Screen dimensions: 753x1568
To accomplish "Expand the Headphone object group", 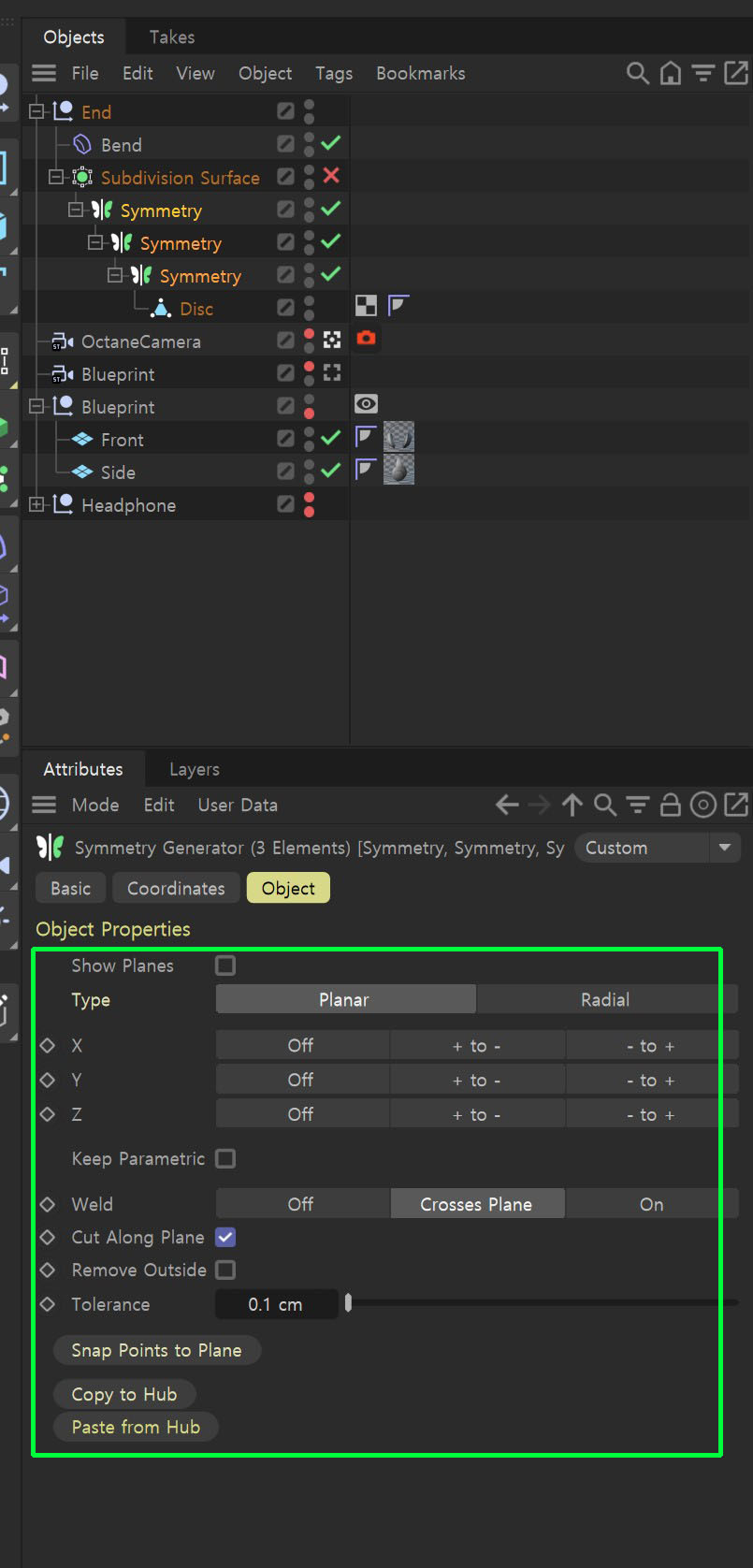I will (36, 505).
